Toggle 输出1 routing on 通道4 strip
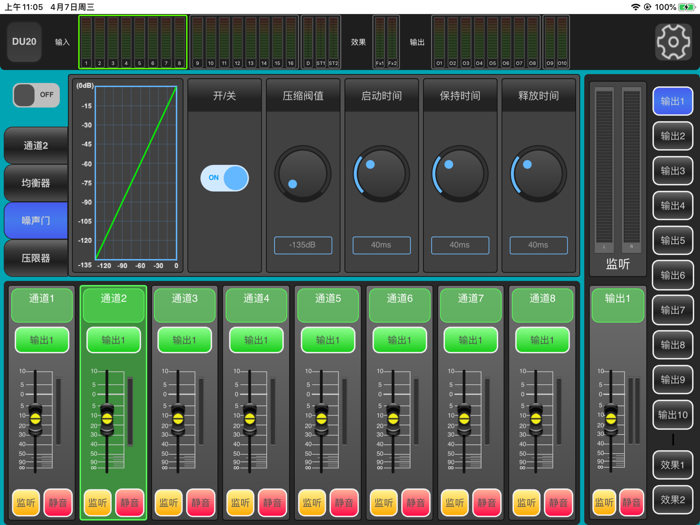 (256, 340)
